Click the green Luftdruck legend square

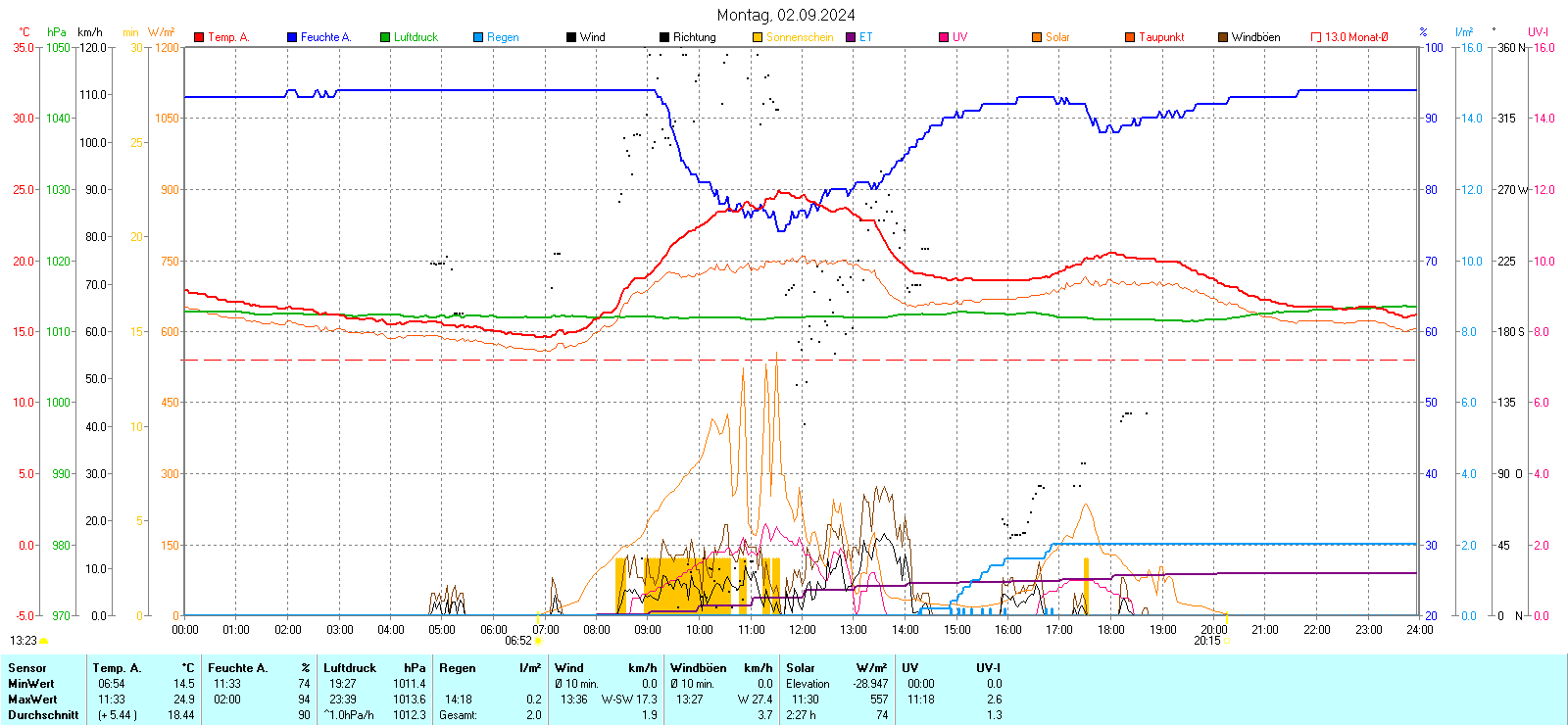click(x=385, y=37)
